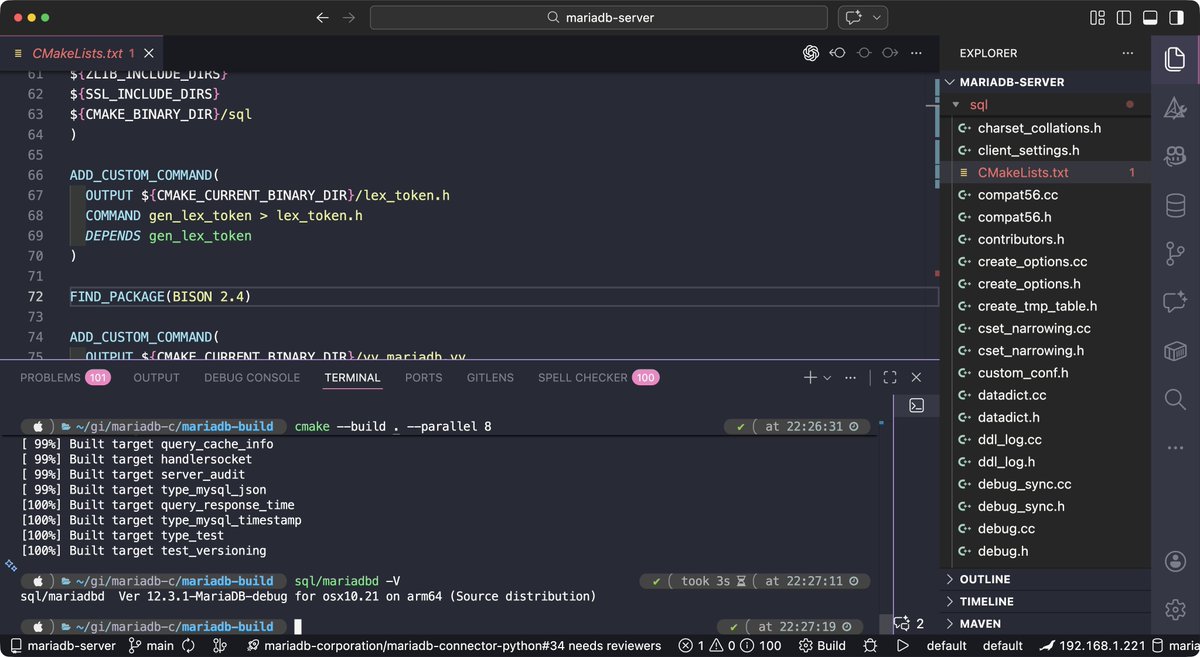
Task: Create a new terminal with the plus icon
Action: point(810,378)
